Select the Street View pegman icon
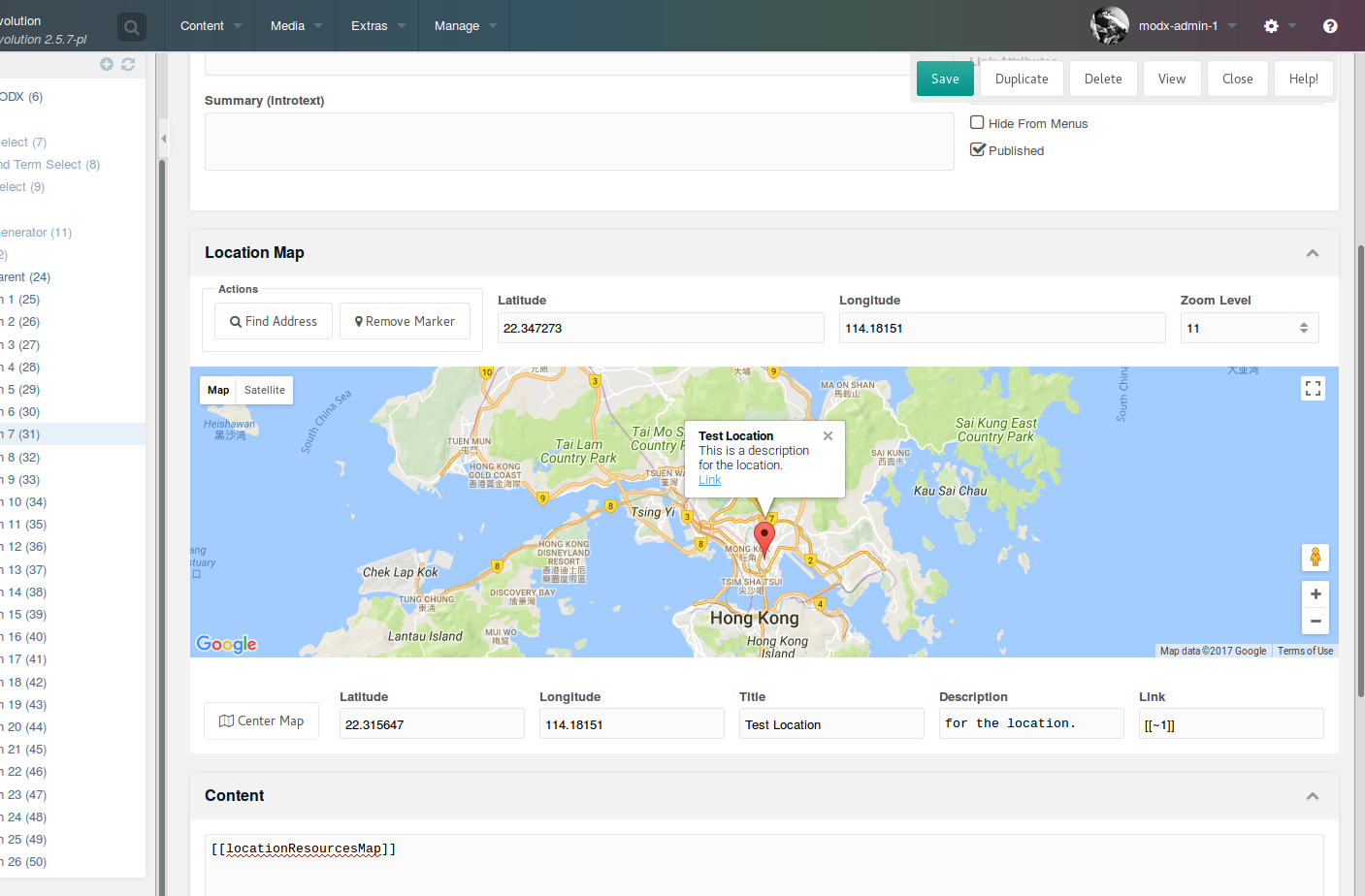Image resolution: width=1365 pixels, height=896 pixels. tap(1316, 558)
